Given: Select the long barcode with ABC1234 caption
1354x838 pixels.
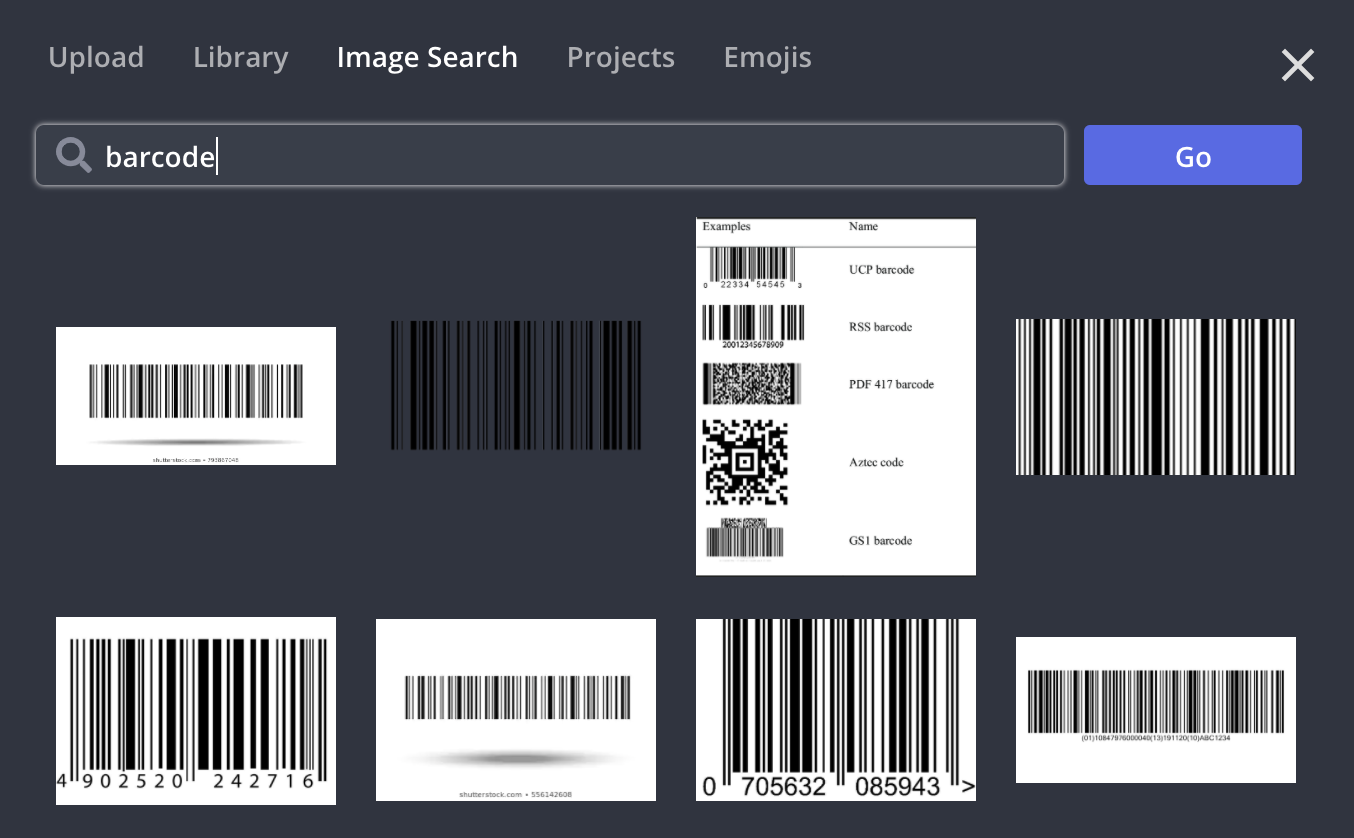Looking at the screenshot, I should tap(1155, 710).
